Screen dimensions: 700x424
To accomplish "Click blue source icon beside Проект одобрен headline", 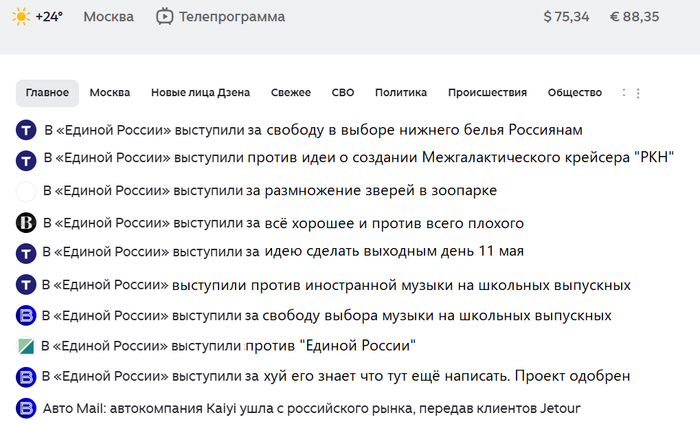I will coord(26,377).
